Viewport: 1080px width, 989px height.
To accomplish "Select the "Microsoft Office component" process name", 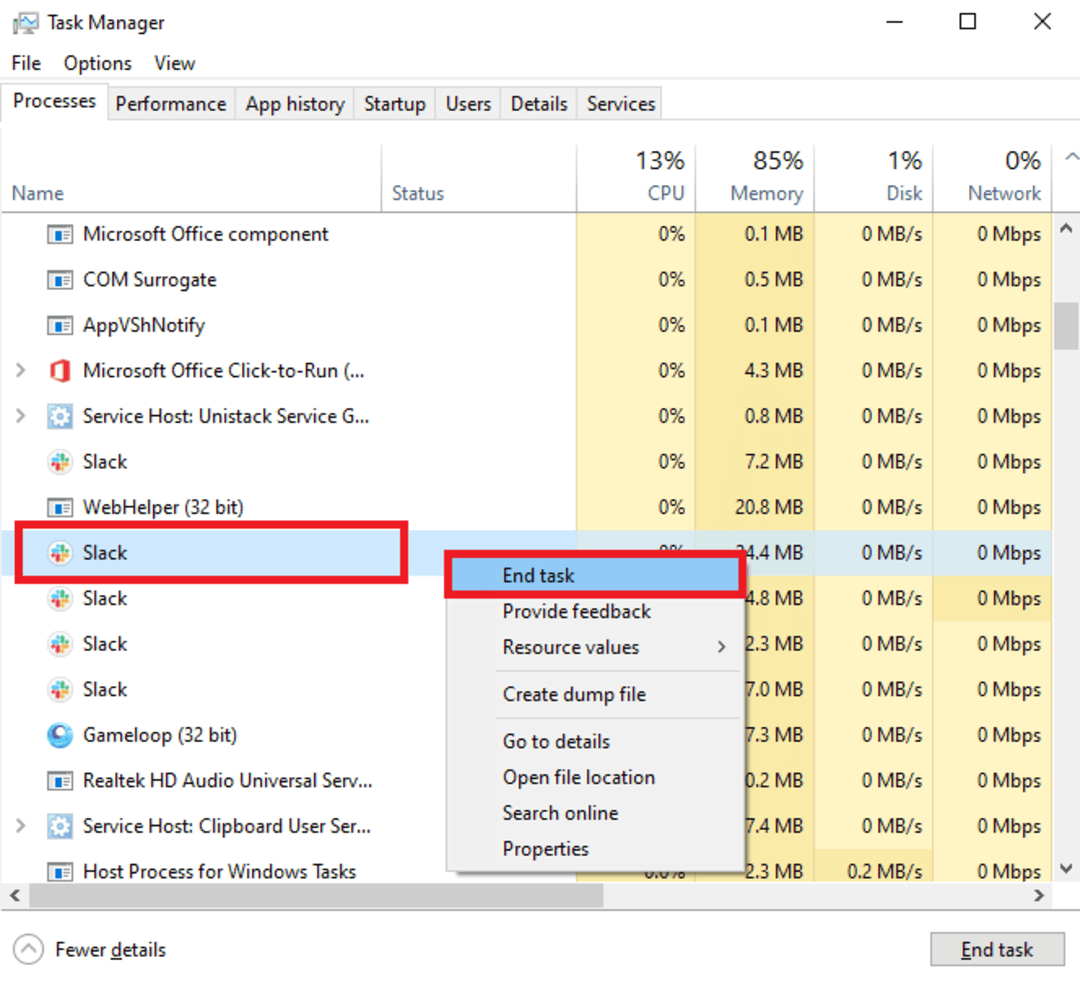I will [x=205, y=235].
